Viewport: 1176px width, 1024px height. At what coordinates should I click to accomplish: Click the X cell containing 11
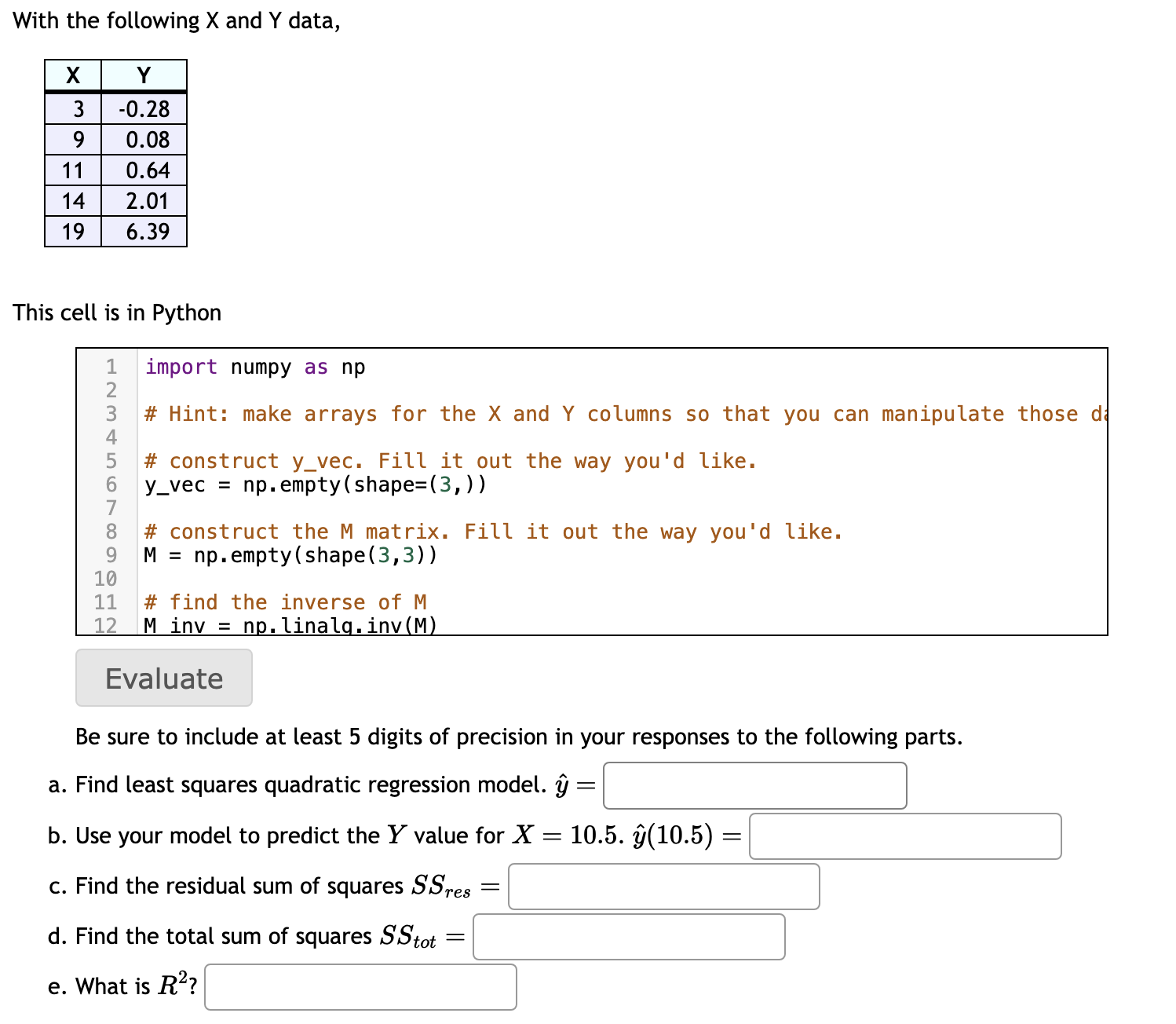[x=73, y=170]
